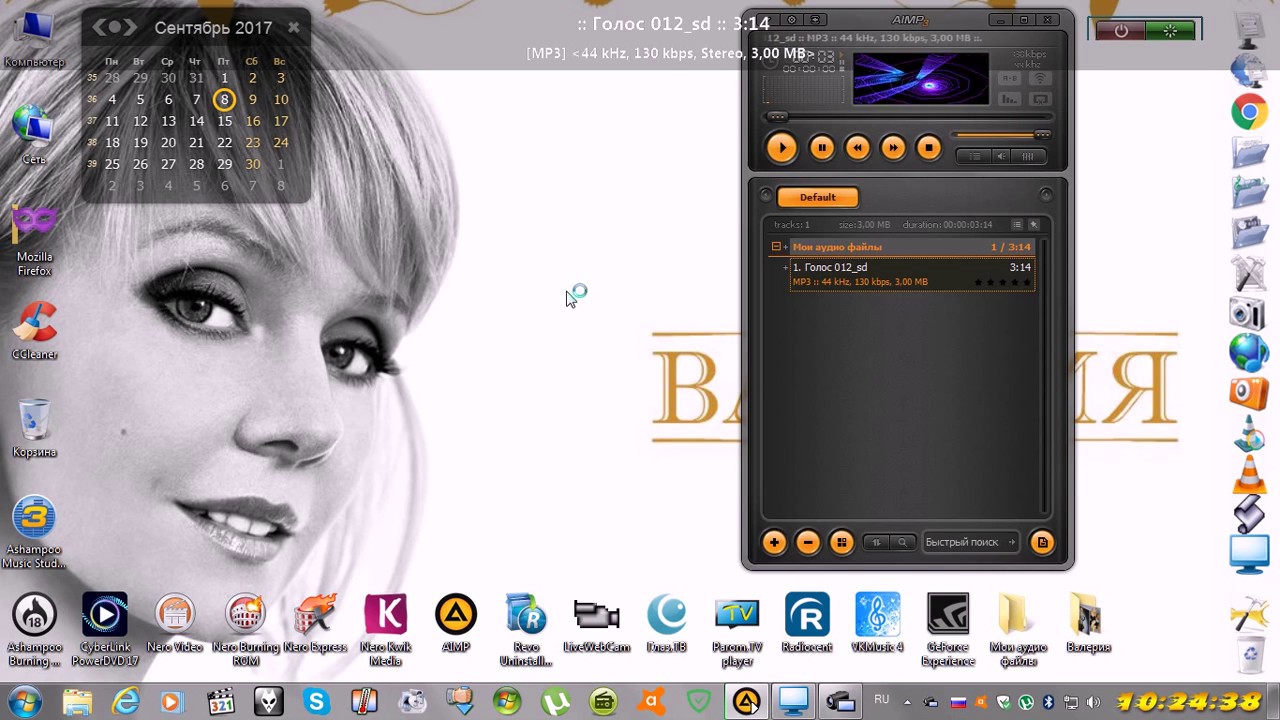
Task: Open playlist misc functions grid button
Action: tap(842, 542)
